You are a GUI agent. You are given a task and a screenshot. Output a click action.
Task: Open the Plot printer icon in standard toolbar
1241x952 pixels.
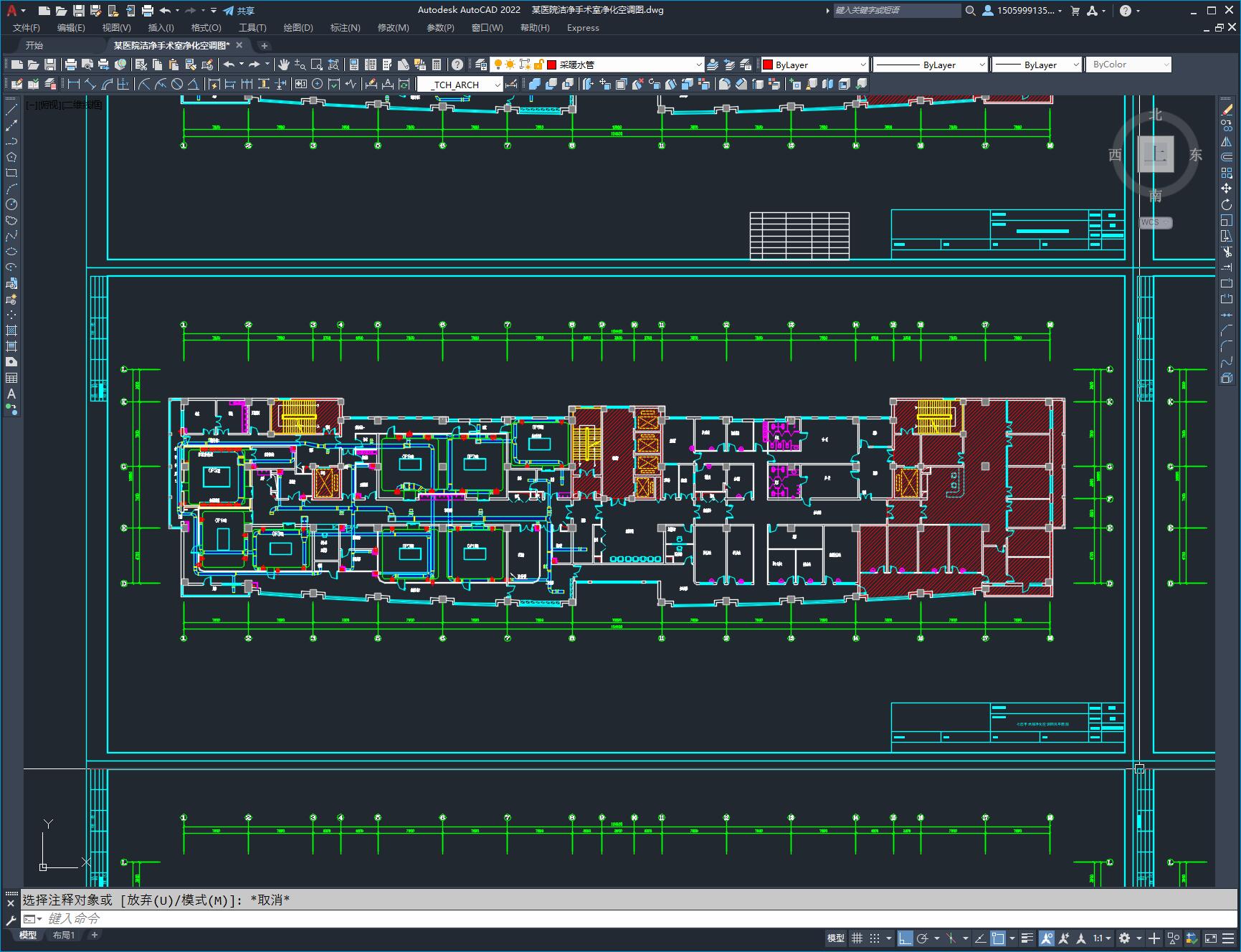(x=70, y=65)
